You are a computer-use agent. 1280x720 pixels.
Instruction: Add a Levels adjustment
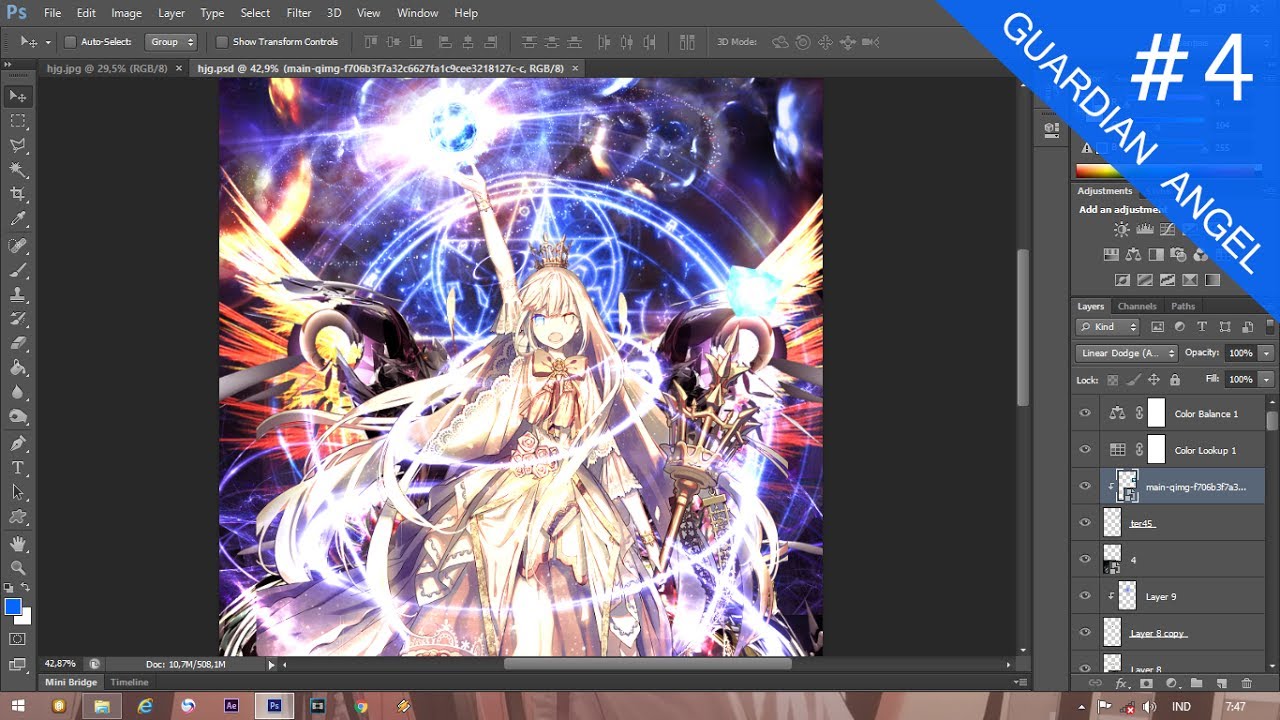pyautogui.click(x=1144, y=229)
